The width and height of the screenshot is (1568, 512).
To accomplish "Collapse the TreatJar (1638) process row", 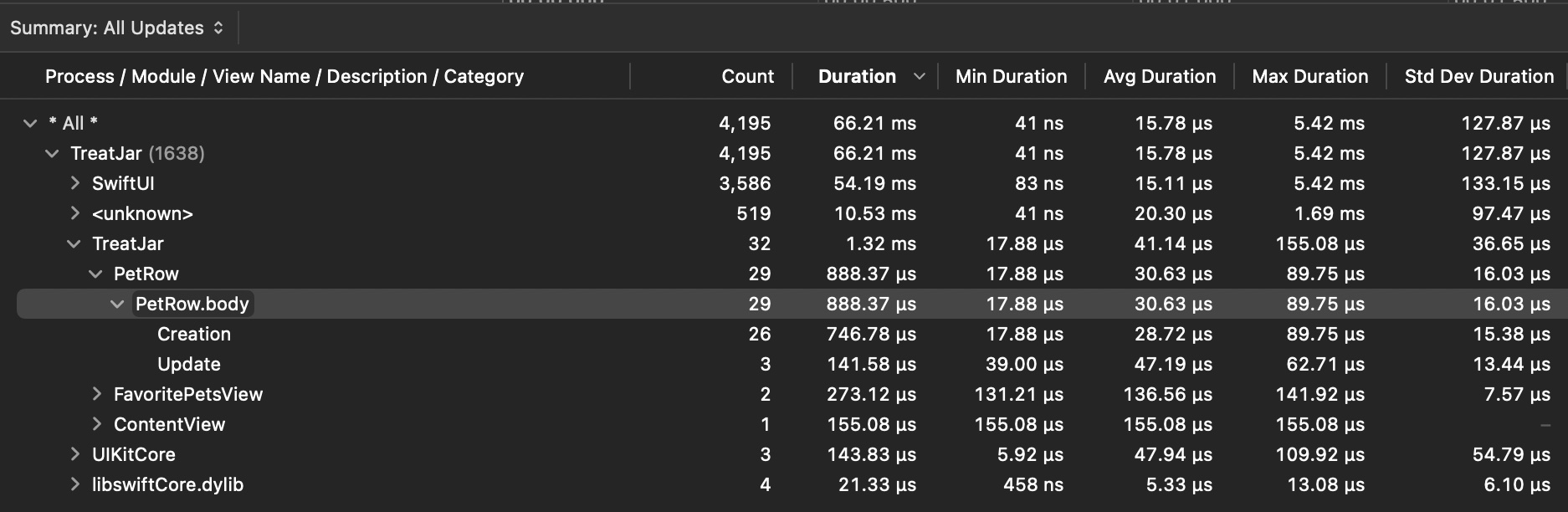I will tap(52, 154).
